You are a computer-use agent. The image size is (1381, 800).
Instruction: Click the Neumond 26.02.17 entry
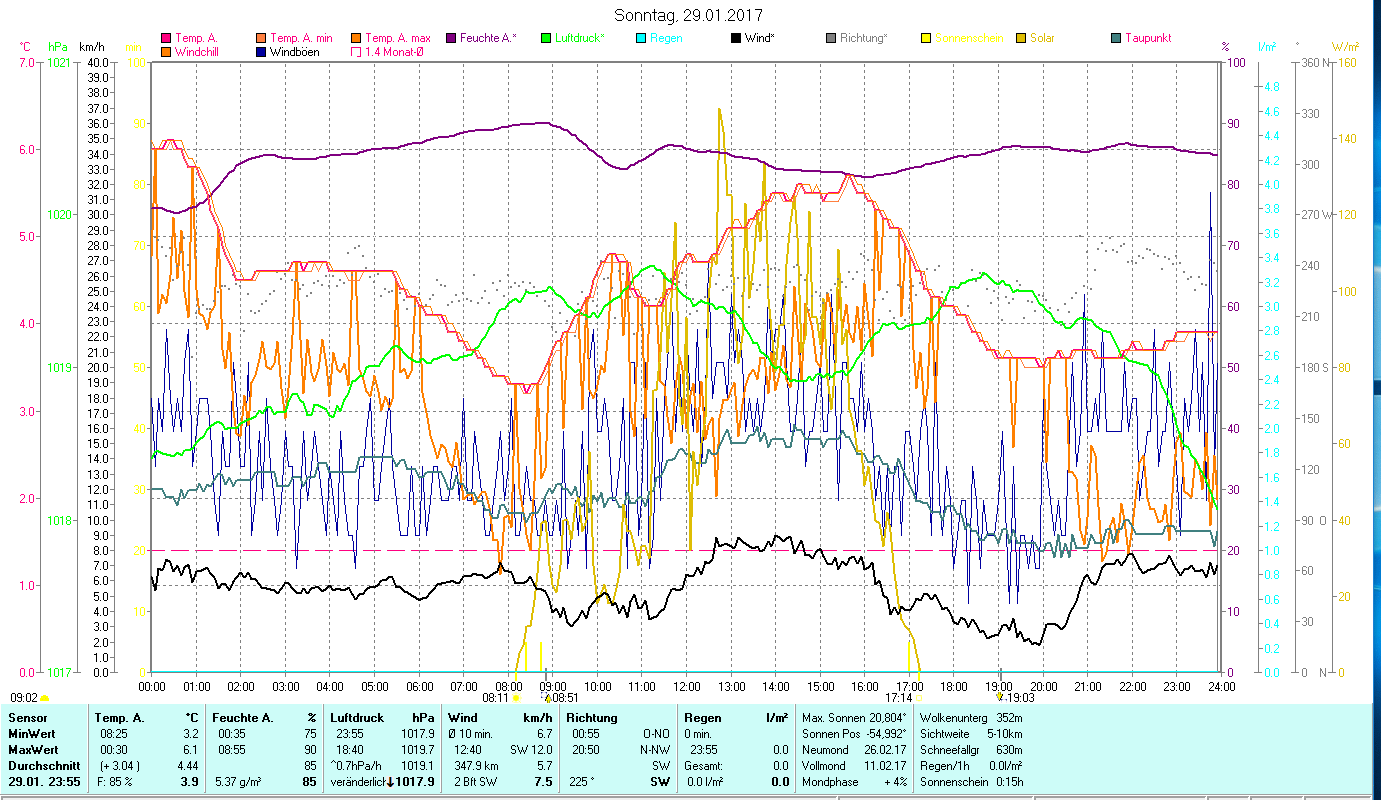pos(853,749)
